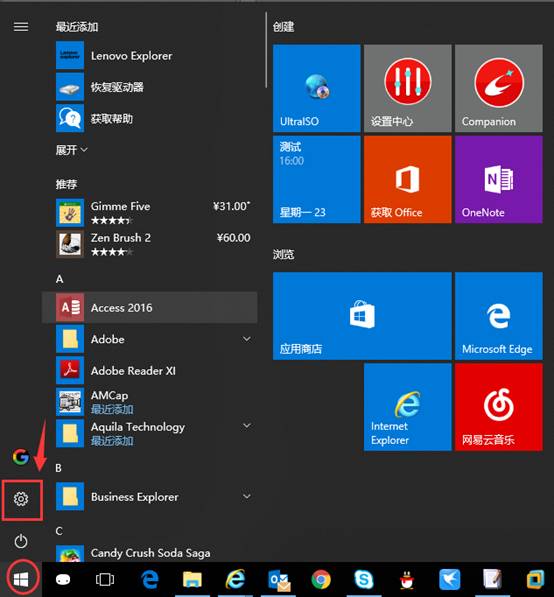
Task: Click the 推荐 section header
Action: [x=66, y=184]
